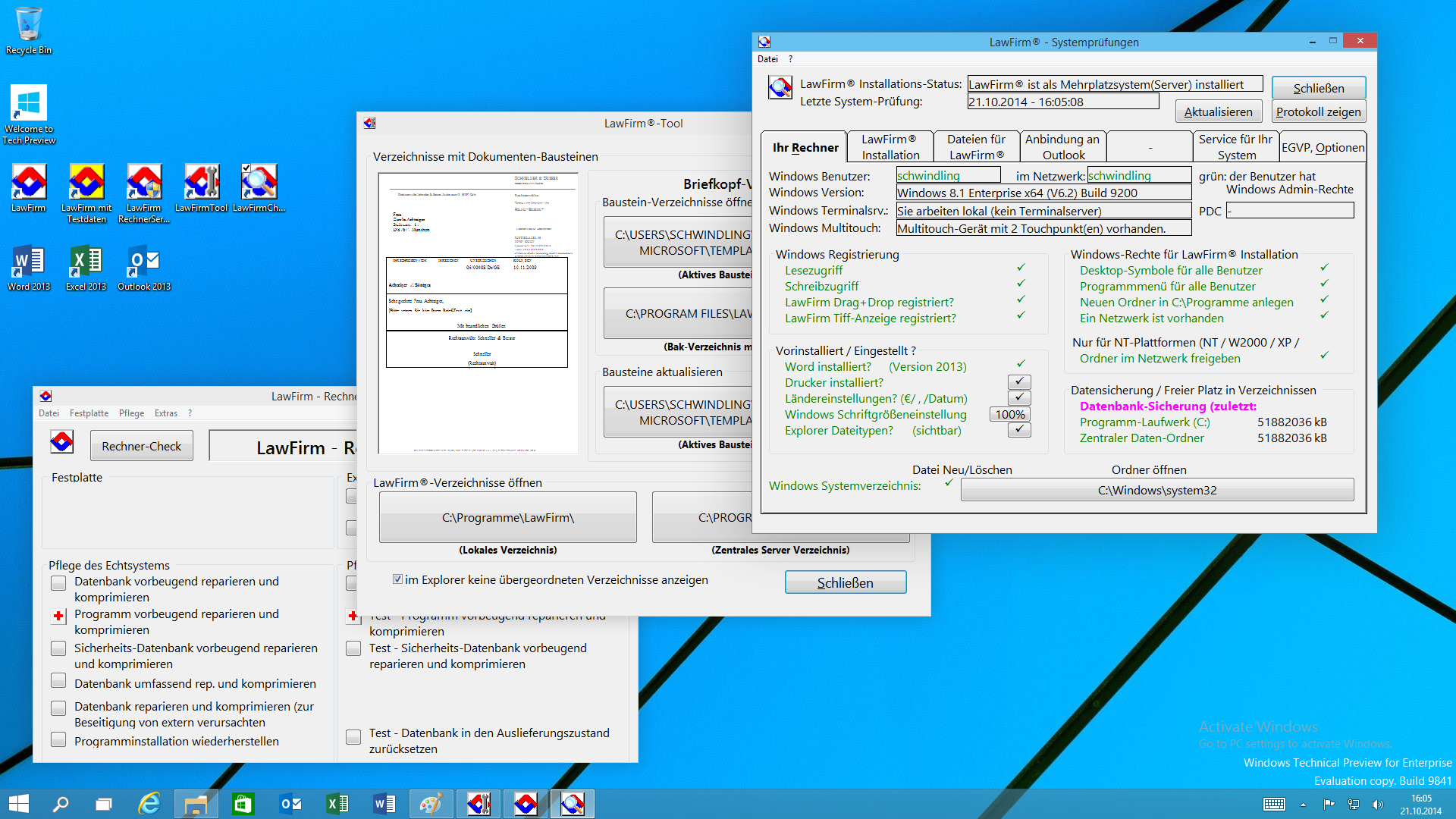Screen dimensions: 1456x819
Task: Toggle the Drucker installiert checkbox
Action: pos(1018,382)
